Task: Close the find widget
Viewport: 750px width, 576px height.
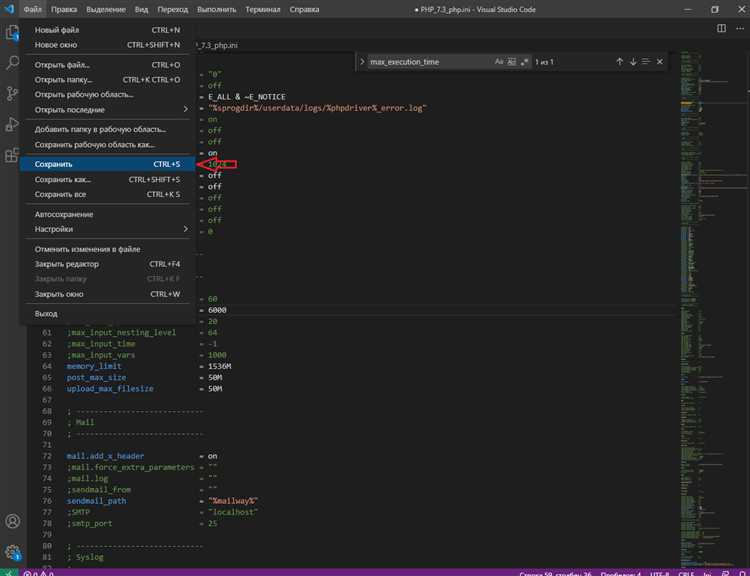Action: pos(660,62)
